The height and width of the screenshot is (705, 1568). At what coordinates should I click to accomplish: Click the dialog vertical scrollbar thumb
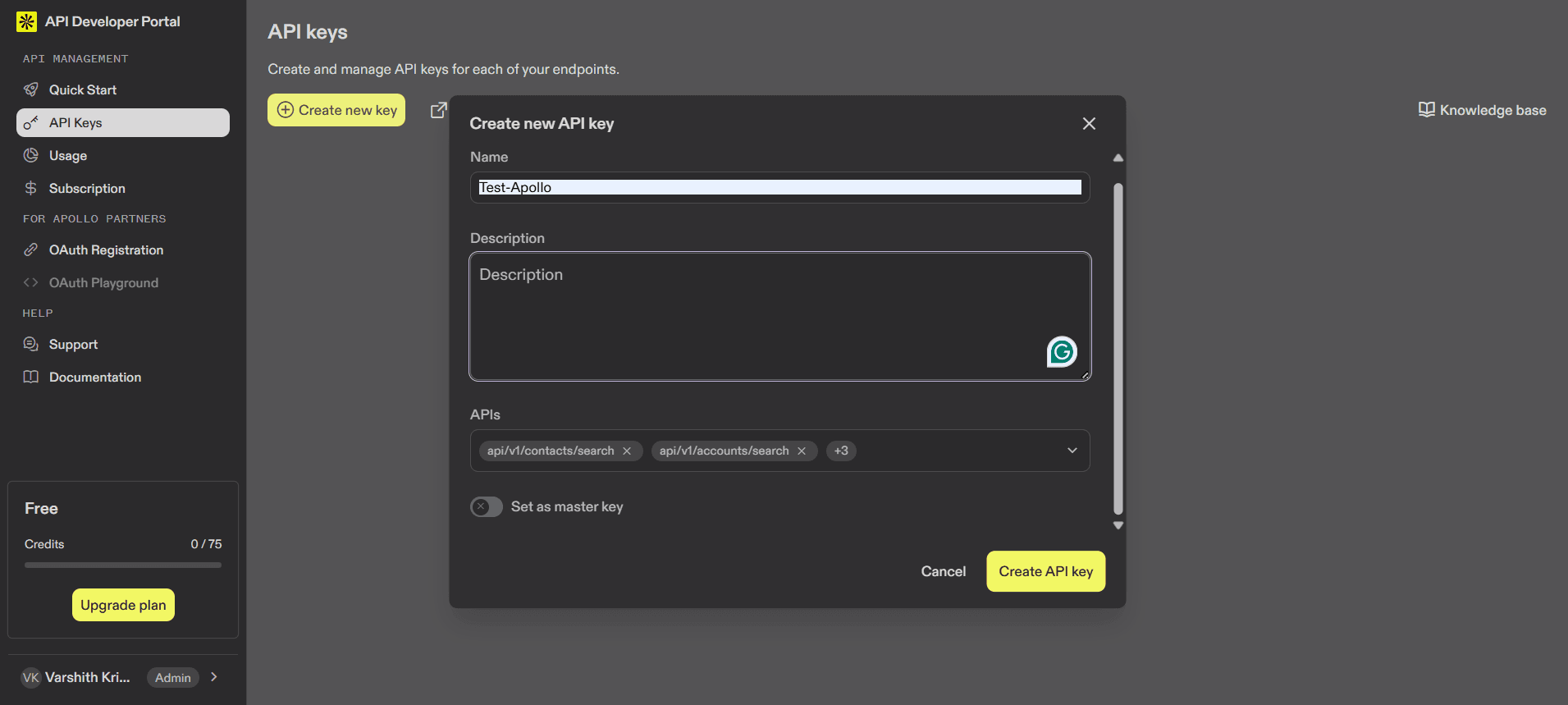1118,349
